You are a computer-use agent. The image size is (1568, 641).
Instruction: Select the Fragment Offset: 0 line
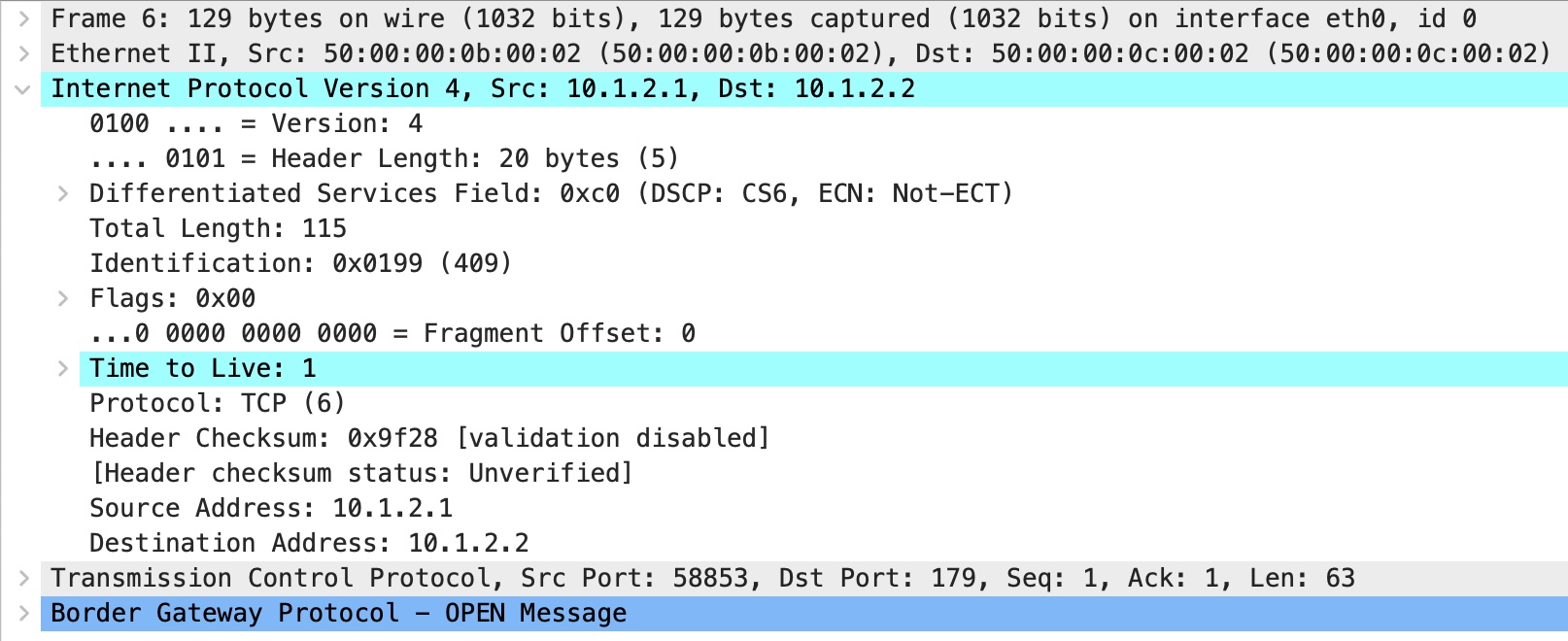[x=392, y=333]
